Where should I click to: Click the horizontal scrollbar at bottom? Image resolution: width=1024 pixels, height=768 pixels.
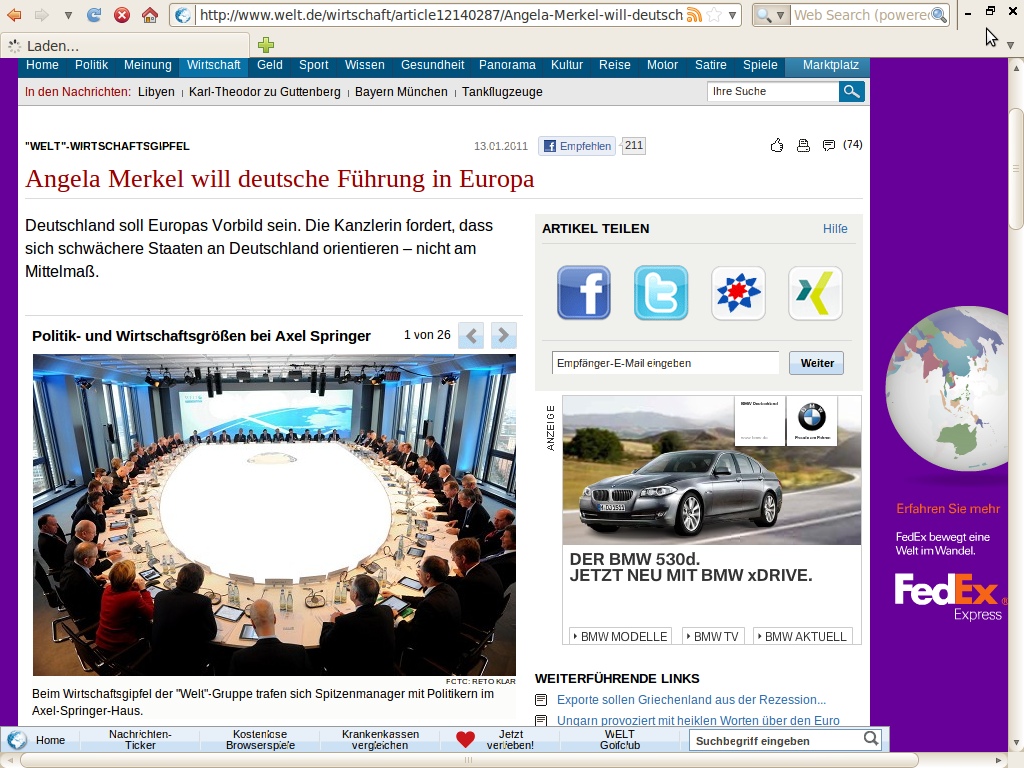pyautogui.click(x=469, y=760)
